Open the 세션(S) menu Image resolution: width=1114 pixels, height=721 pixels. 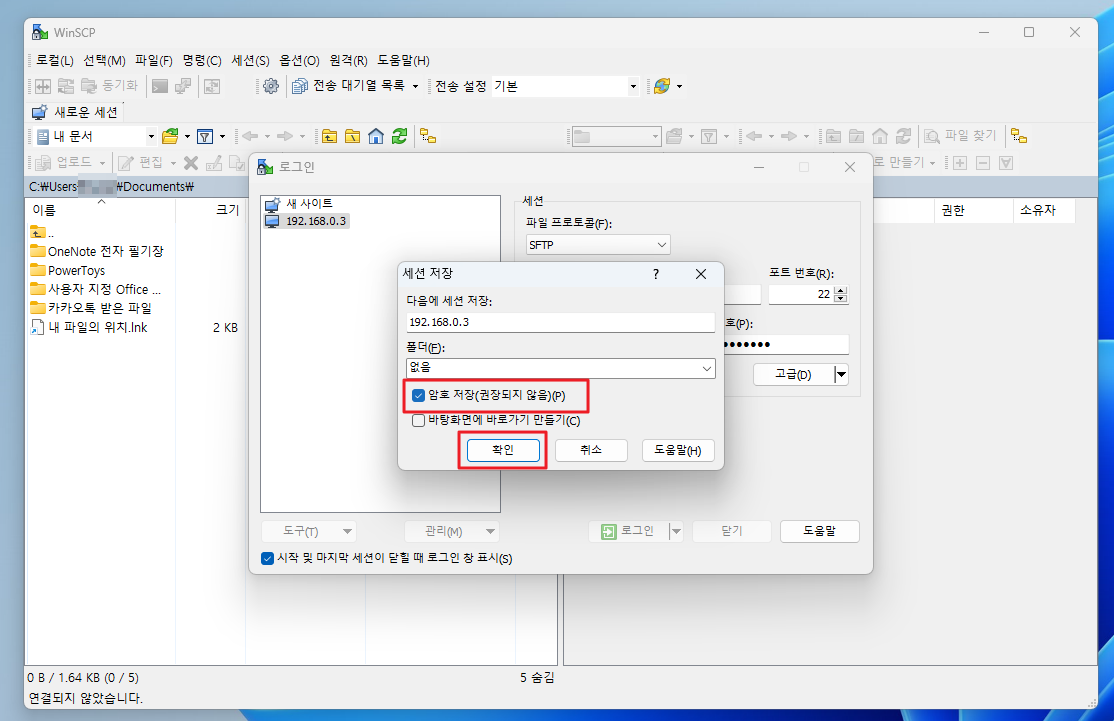(249, 60)
